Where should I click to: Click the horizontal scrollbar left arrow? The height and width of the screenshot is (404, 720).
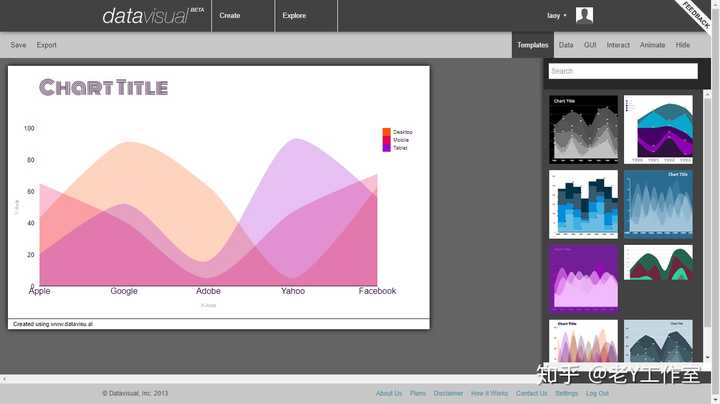[4, 379]
